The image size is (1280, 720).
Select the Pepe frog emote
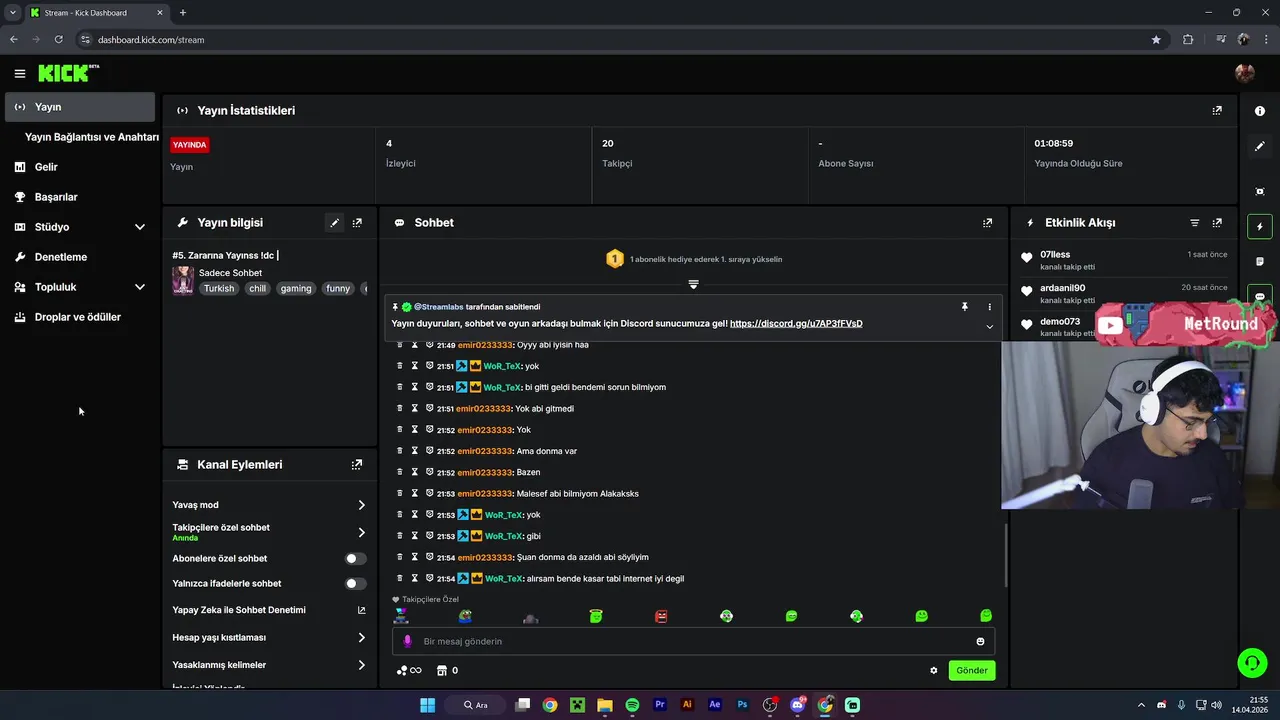click(465, 616)
